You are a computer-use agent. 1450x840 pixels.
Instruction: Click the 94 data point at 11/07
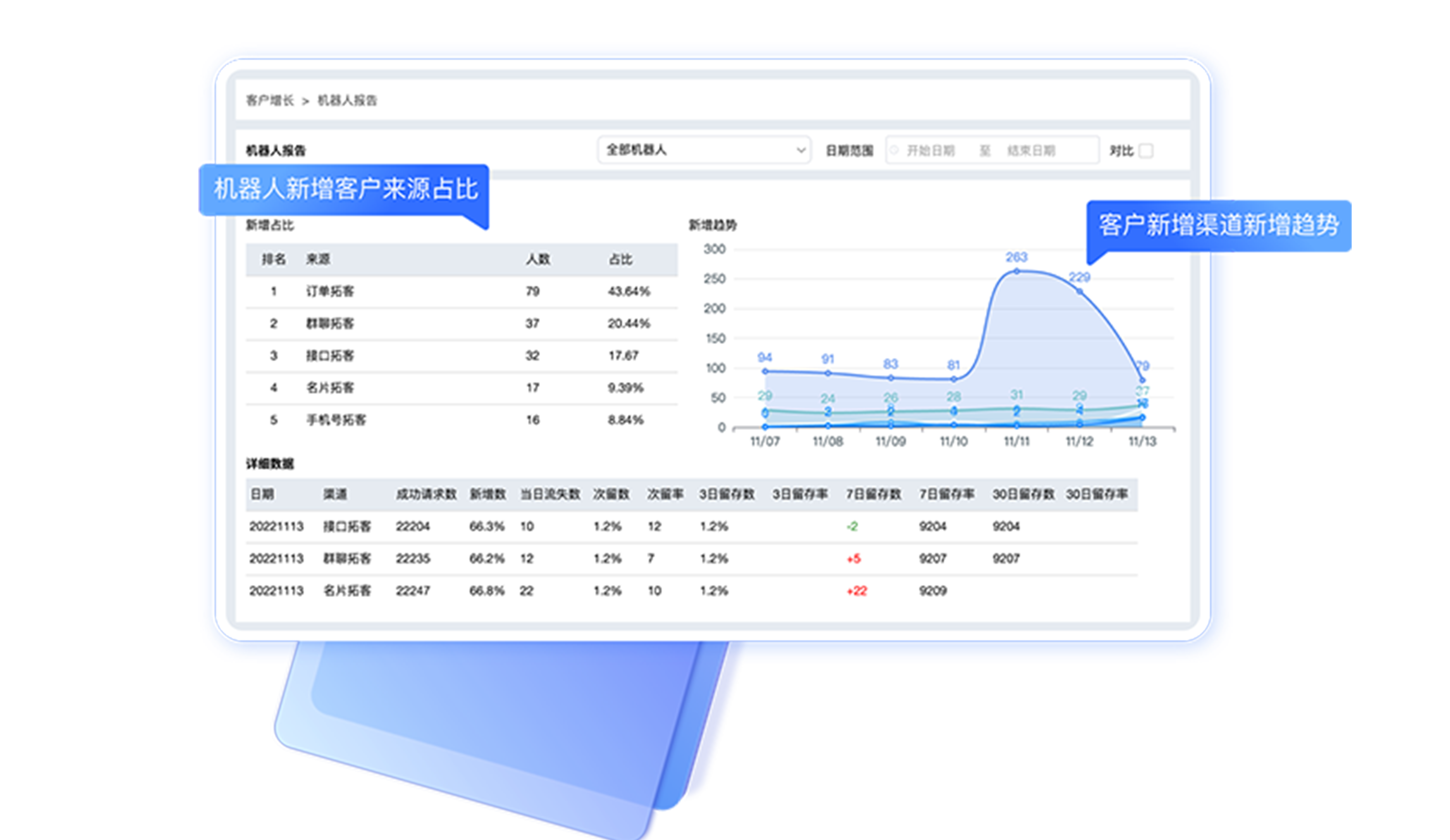(765, 371)
